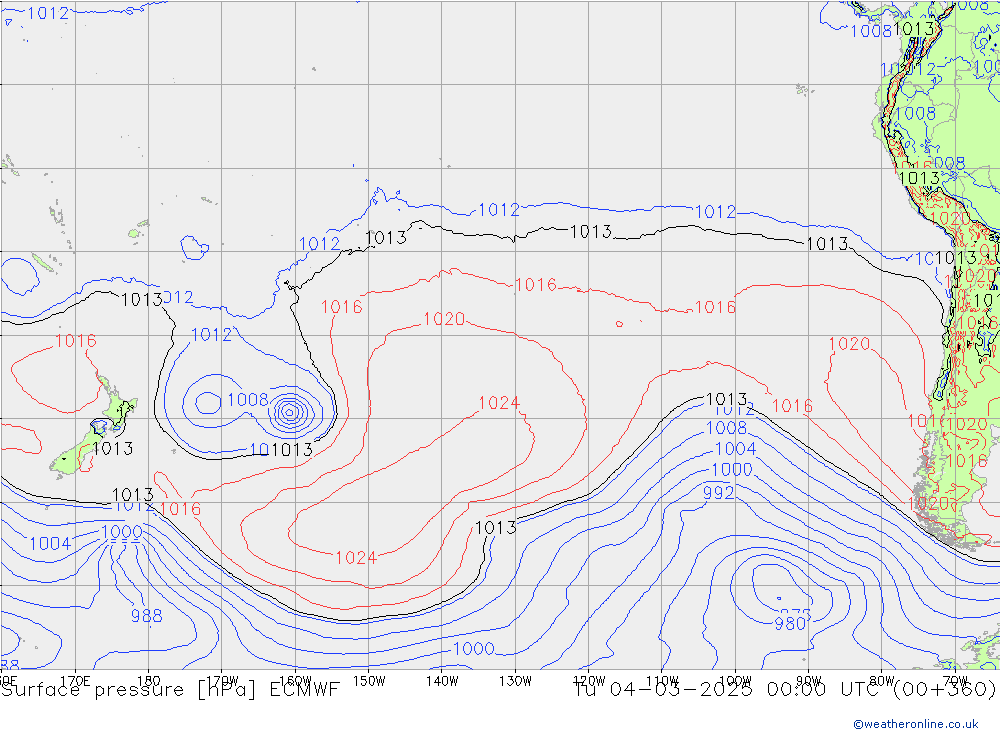This screenshot has height=733, width=1000.
Task: Click the 1016 label northwest of New Zealand
Action: 76,341
